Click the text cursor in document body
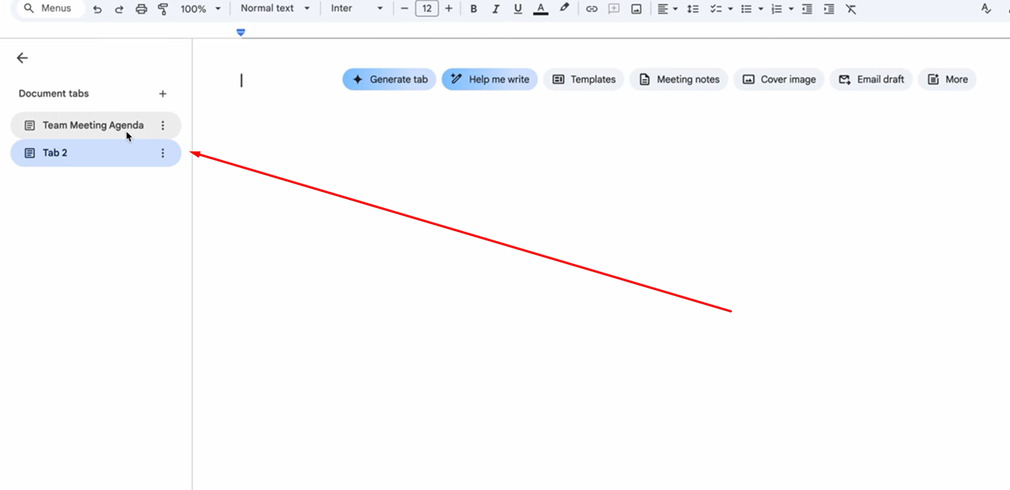This screenshot has height=490, width=1010. click(x=242, y=80)
